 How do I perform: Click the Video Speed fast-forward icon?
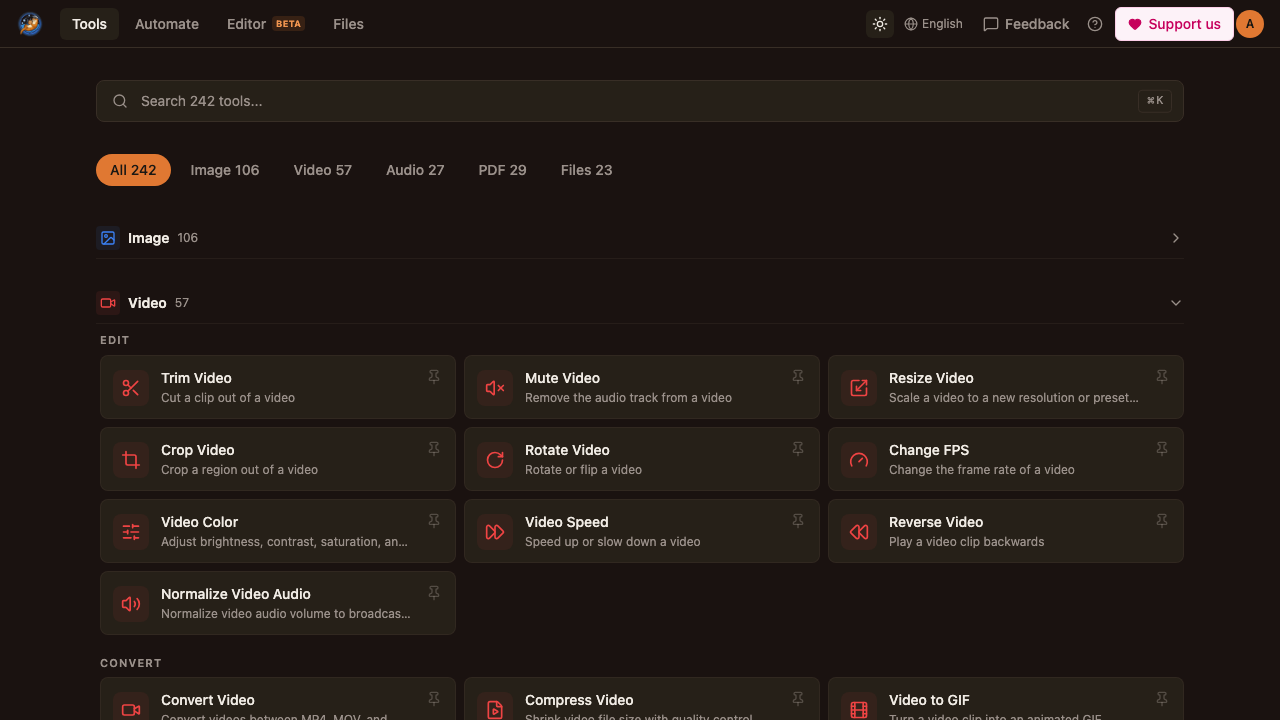pos(495,531)
